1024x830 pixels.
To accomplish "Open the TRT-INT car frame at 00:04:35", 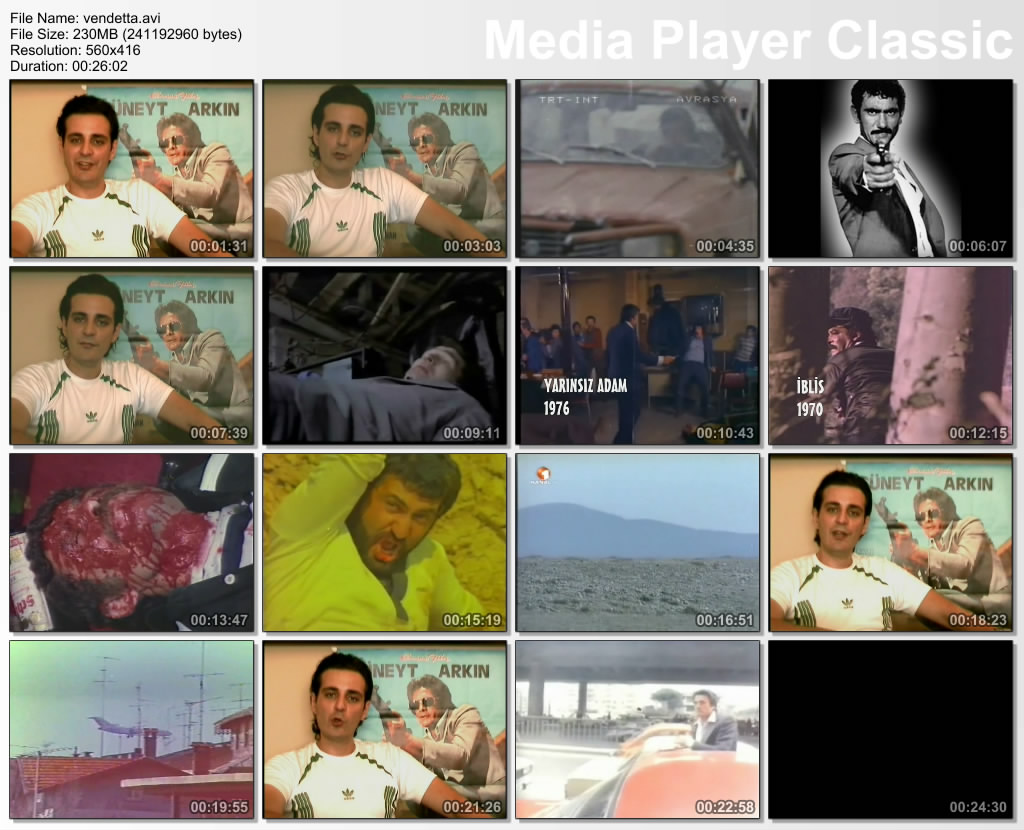I will 638,169.
